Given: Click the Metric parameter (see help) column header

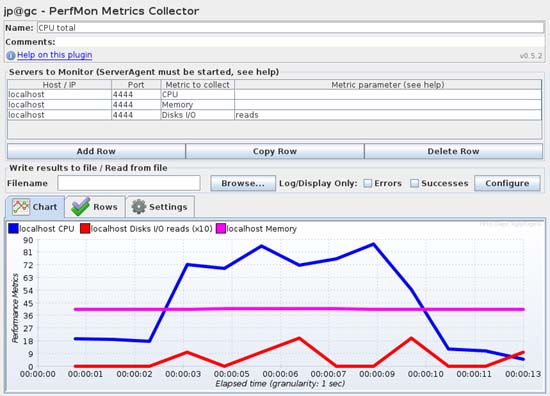Looking at the screenshot, I should pyautogui.click(x=388, y=85).
